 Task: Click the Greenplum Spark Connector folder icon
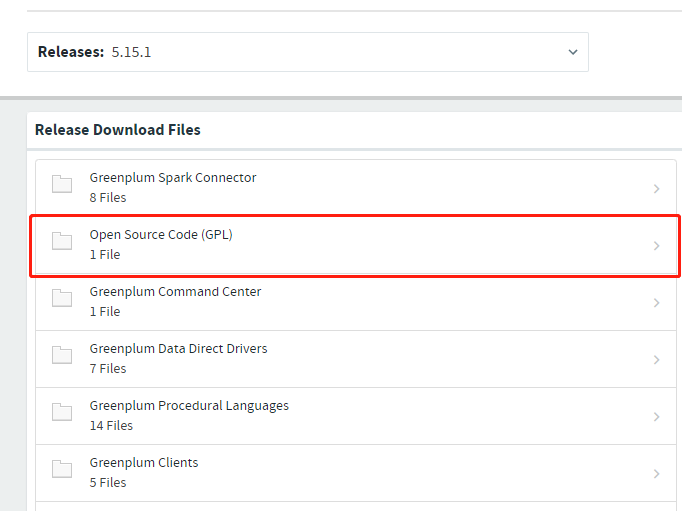tap(62, 184)
